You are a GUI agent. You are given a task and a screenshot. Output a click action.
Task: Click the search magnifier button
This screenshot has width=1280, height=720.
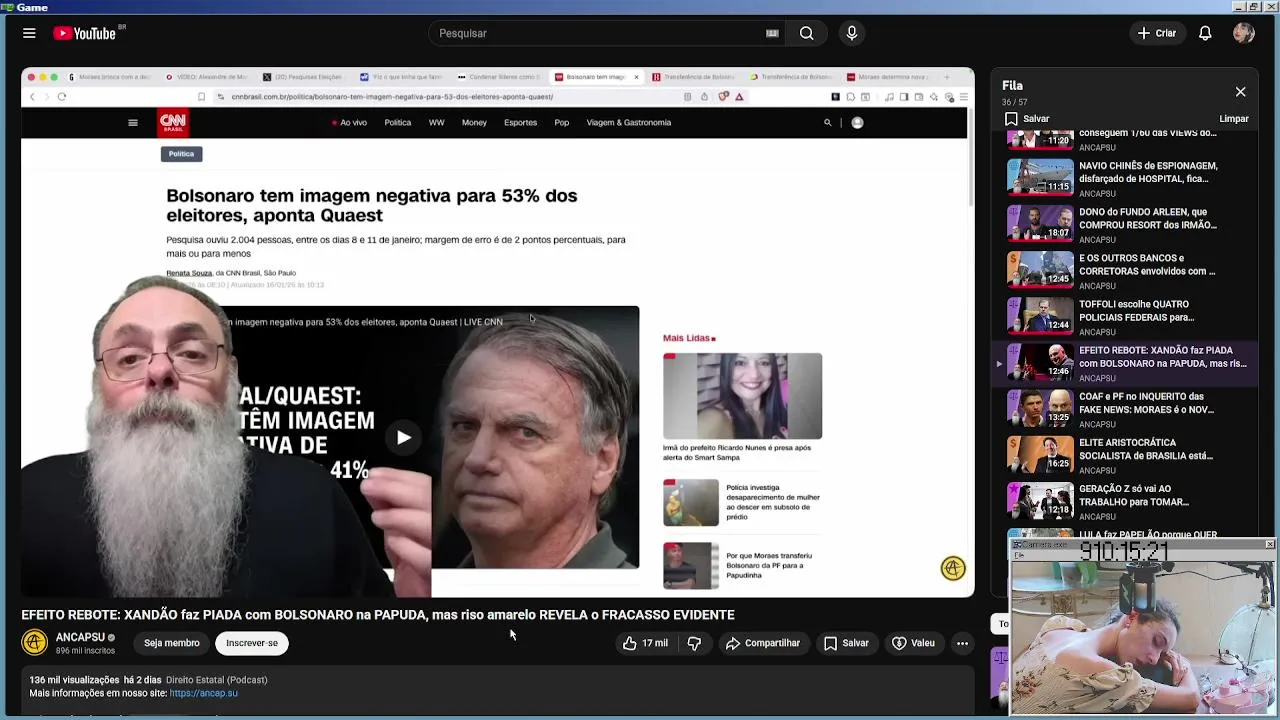coord(806,33)
